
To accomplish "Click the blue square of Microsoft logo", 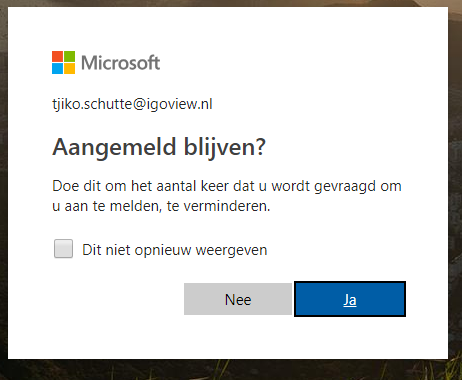I will pyautogui.click(x=57, y=68).
